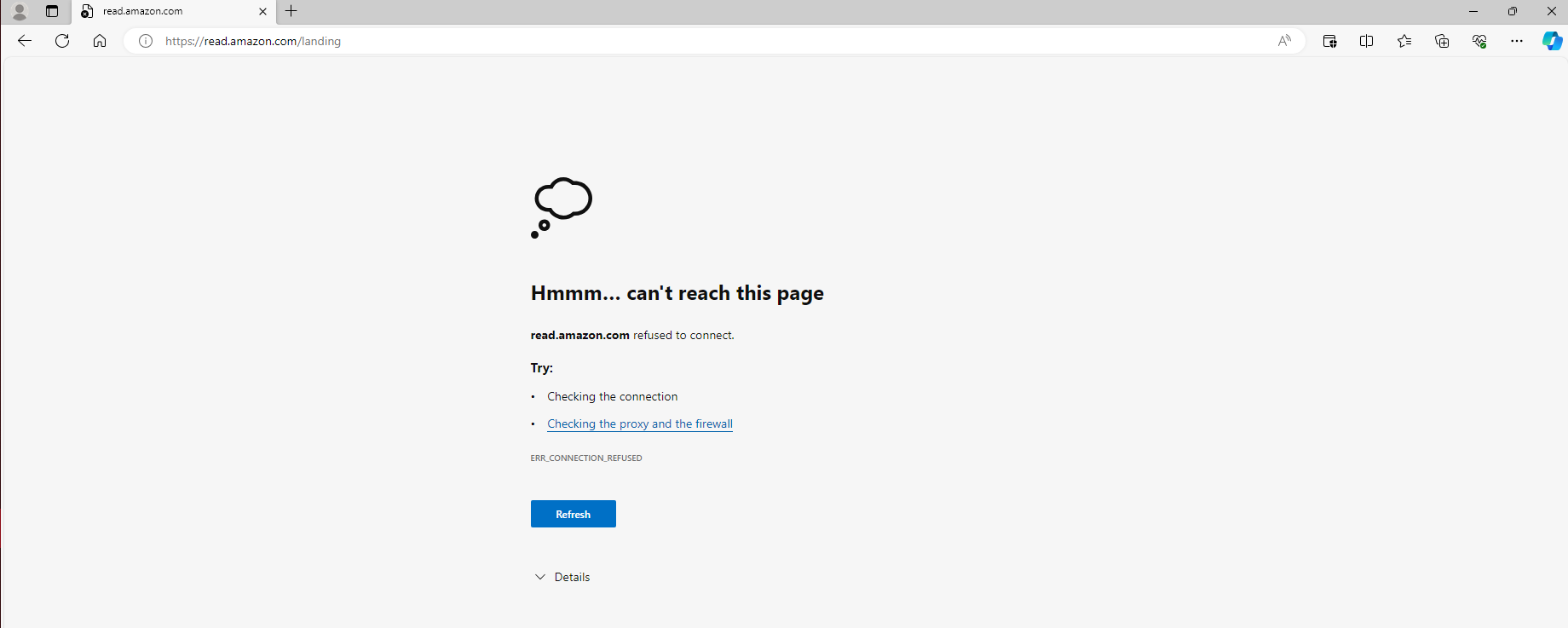This screenshot has height=628, width=1568.
Task: Click 'Checking the connection' list item
Action: (x=613, y=396)
